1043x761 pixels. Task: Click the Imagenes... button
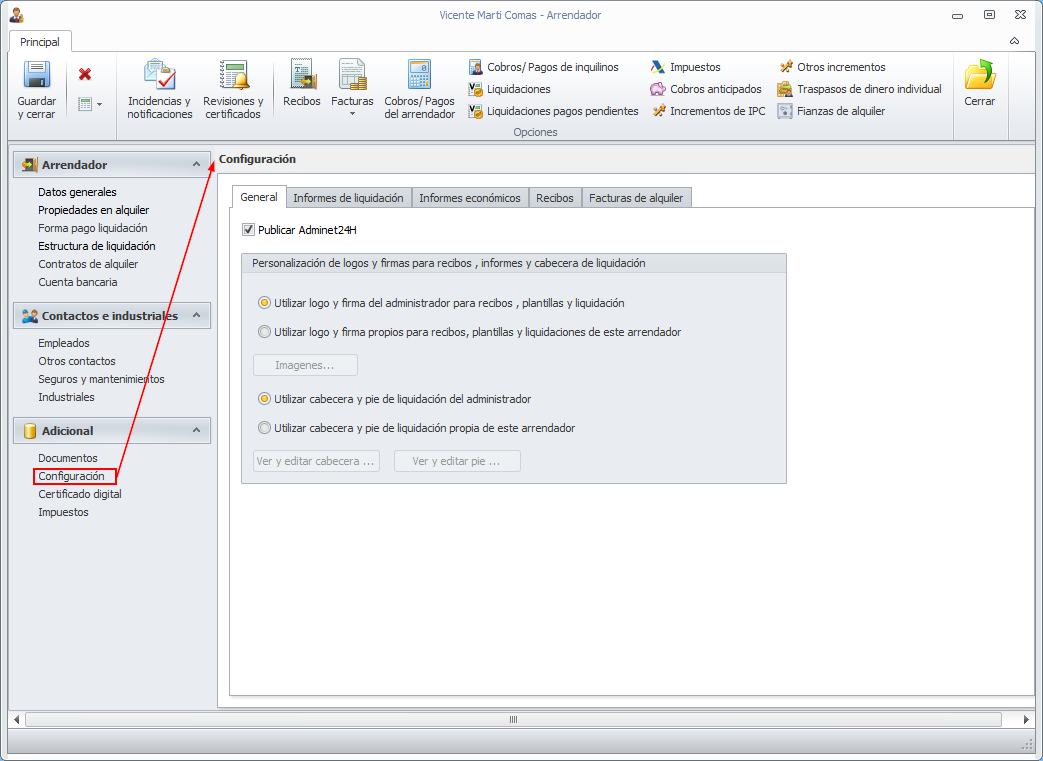(305, 365)
